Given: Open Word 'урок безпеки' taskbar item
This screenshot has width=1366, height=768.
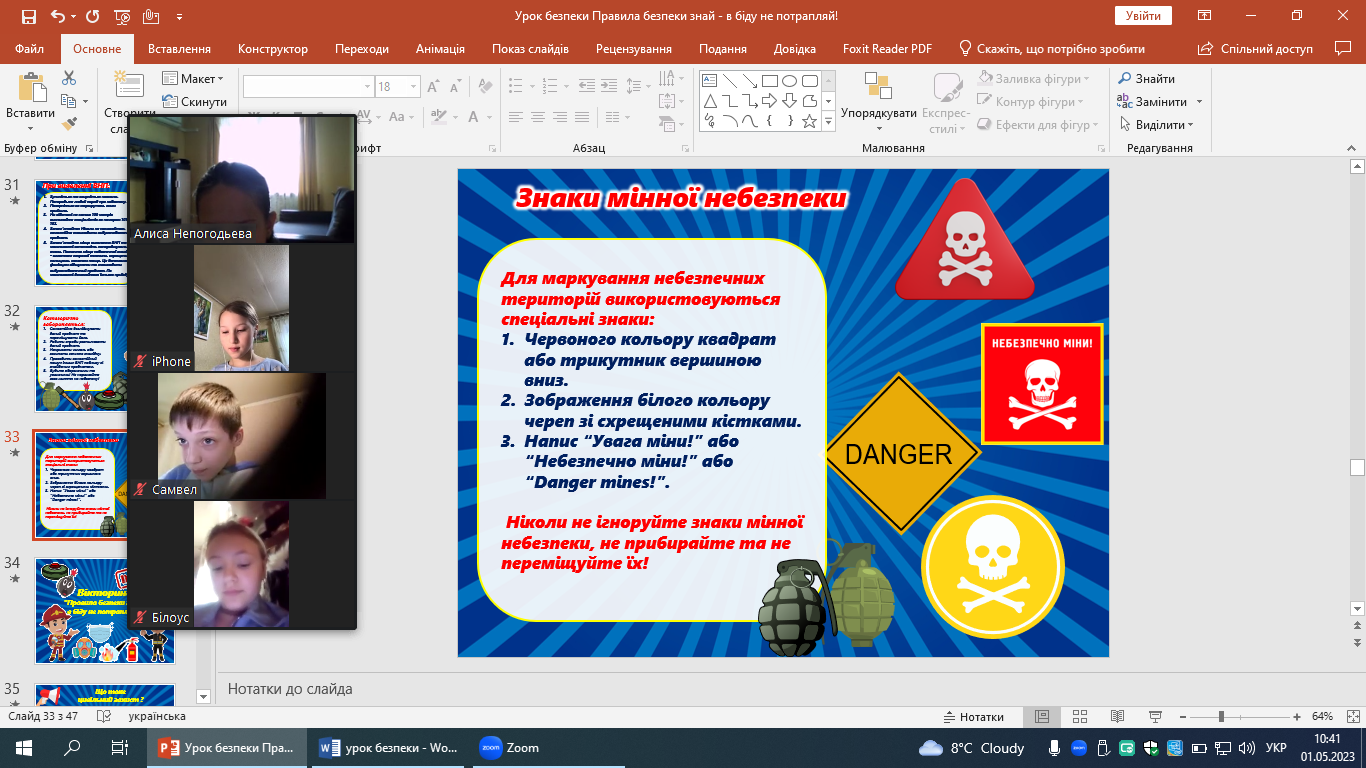Looking at the screenshot, I should pyautogui.click(x=389, y=748).
